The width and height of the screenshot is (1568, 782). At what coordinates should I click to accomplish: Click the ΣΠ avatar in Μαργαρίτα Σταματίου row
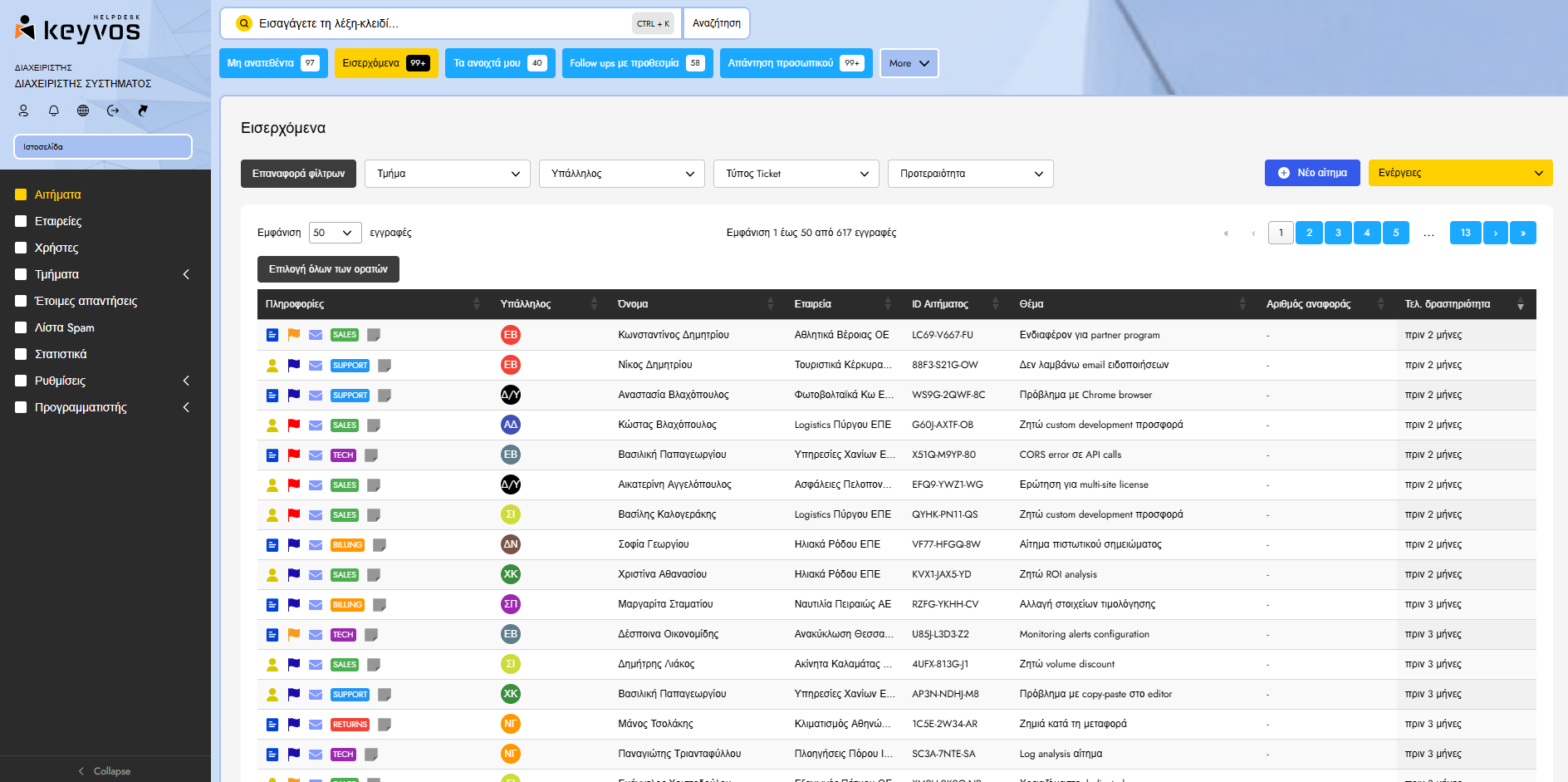tap(511, 604)
